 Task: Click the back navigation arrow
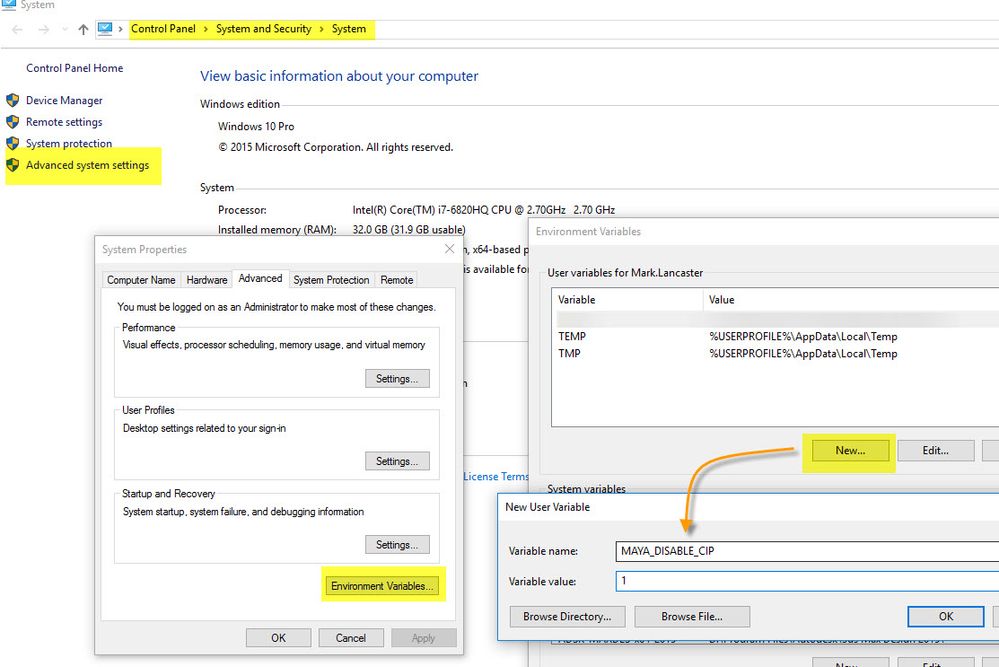click(x=16, y=29)
